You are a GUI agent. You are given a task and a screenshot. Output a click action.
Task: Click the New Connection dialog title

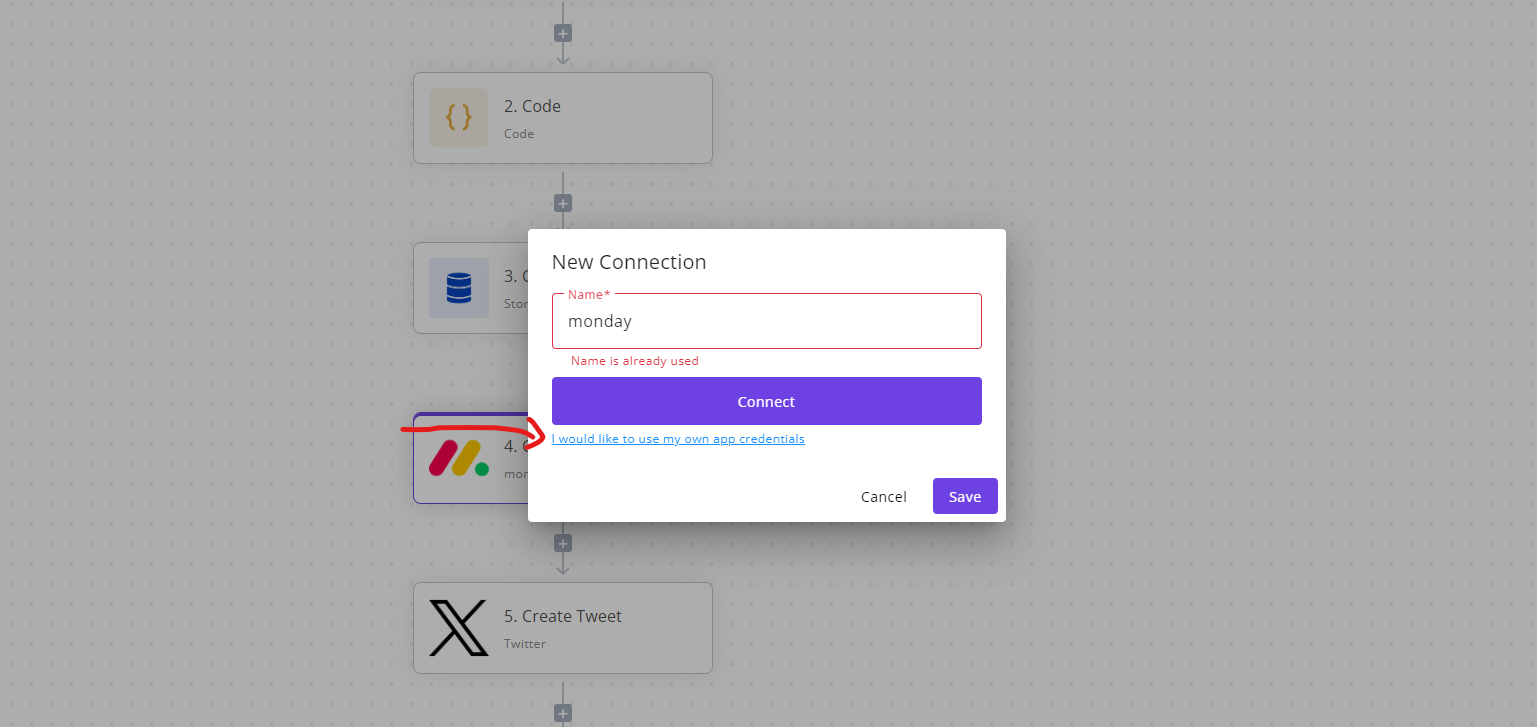pos(629,262)
